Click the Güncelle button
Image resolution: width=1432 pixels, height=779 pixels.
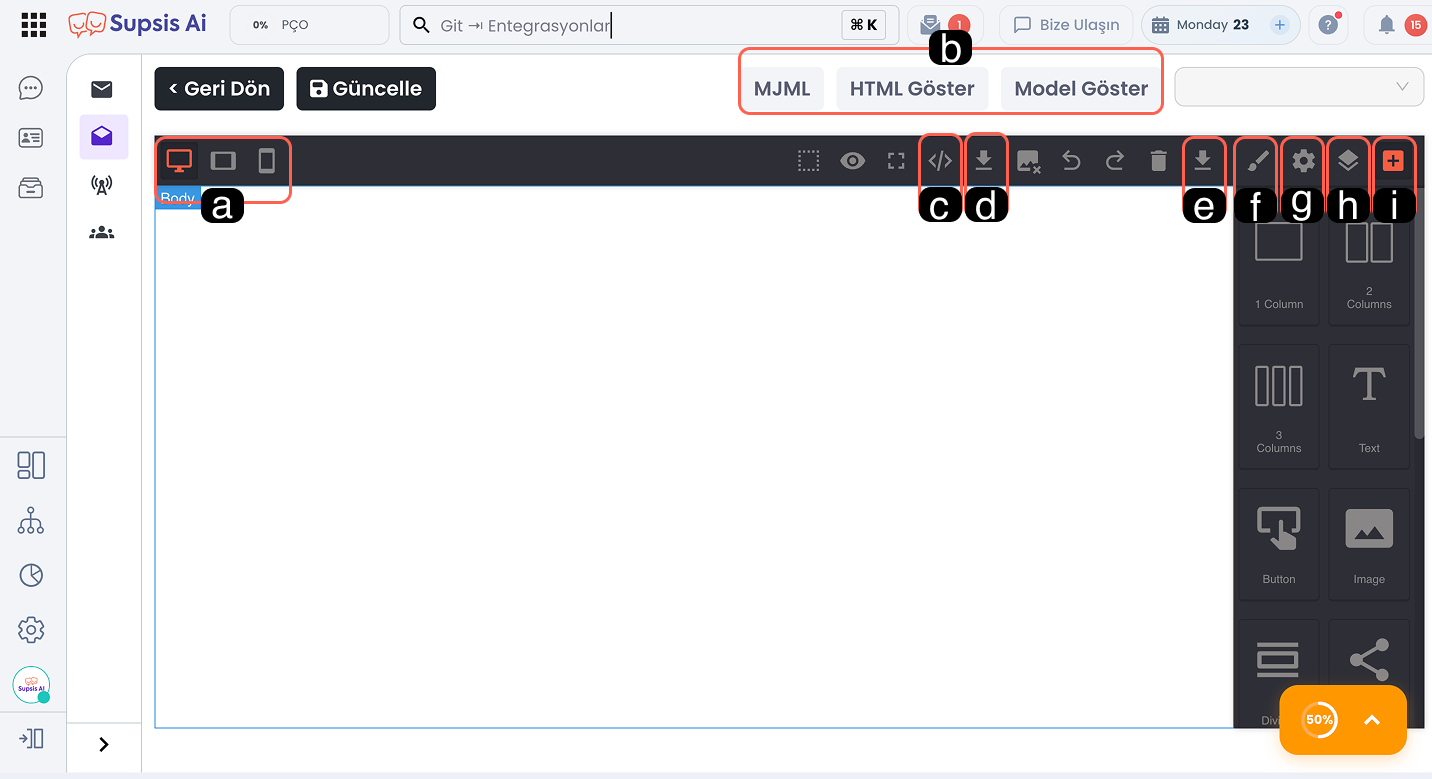(x=366, y=89)
